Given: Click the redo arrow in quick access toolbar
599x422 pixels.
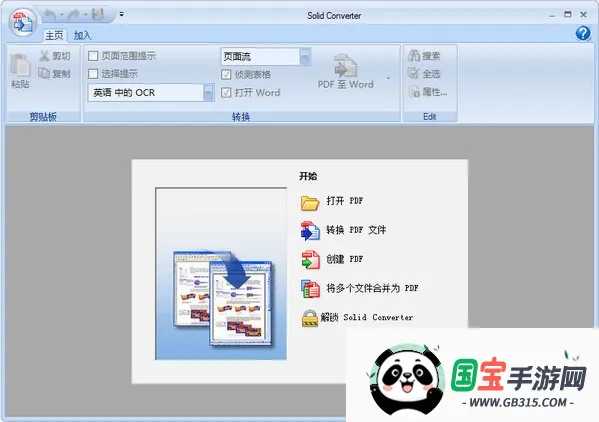Looking at the screenshot, I should [x=74, y=15].
